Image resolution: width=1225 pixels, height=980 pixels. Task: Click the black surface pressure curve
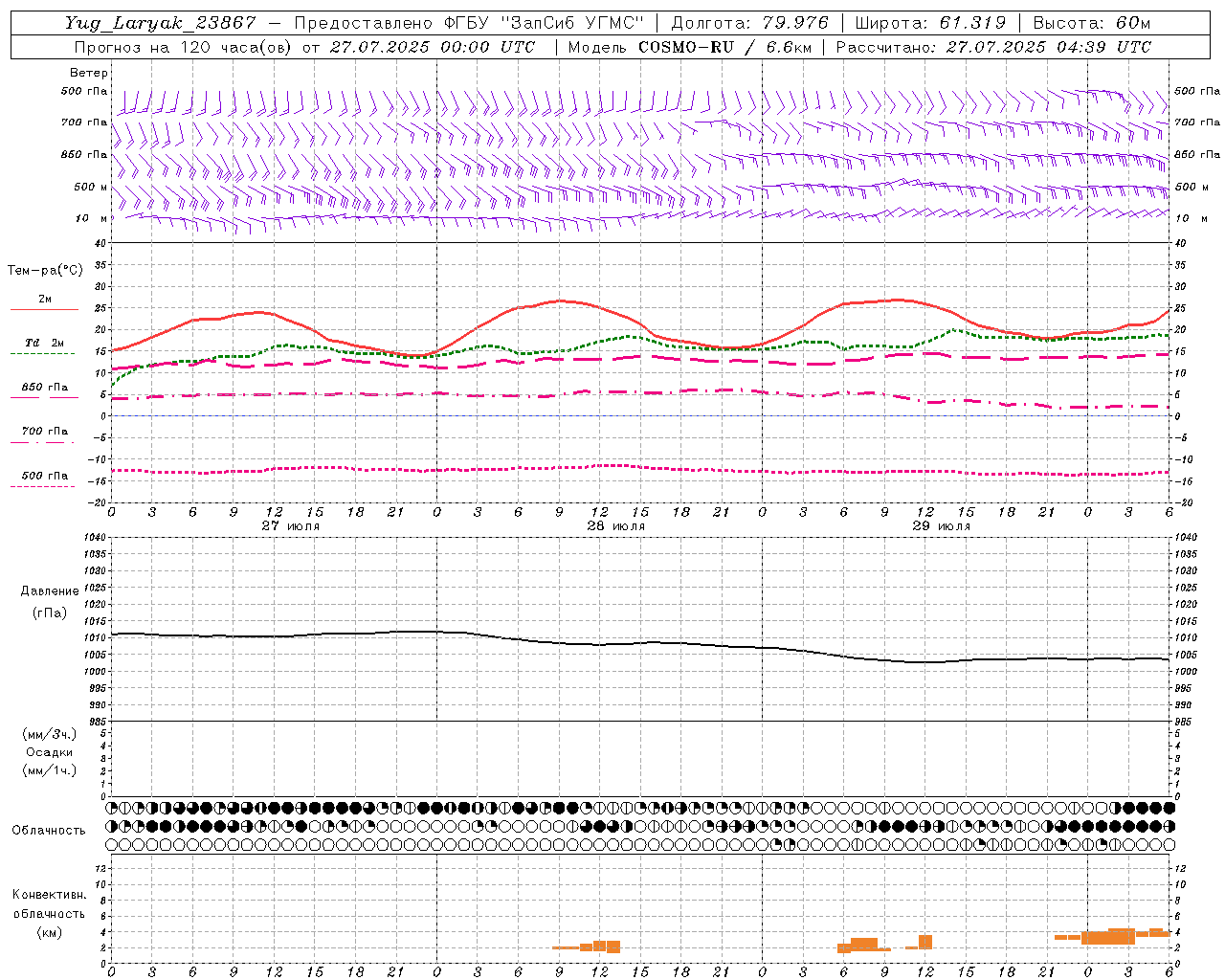point(641,643)
